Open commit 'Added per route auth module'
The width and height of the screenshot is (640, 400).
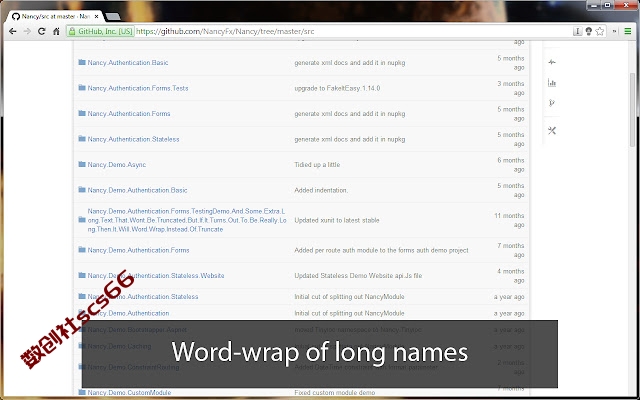(x=381, y=250)
